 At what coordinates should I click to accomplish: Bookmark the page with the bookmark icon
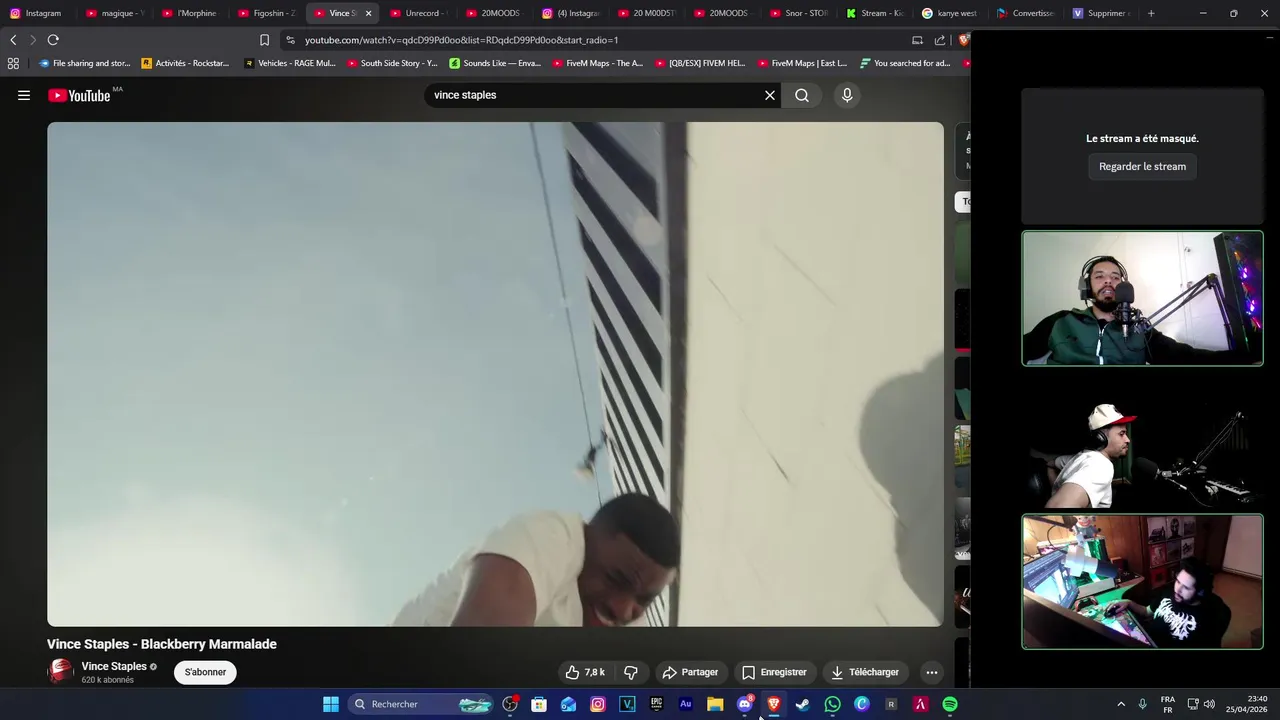coord(264,40)
